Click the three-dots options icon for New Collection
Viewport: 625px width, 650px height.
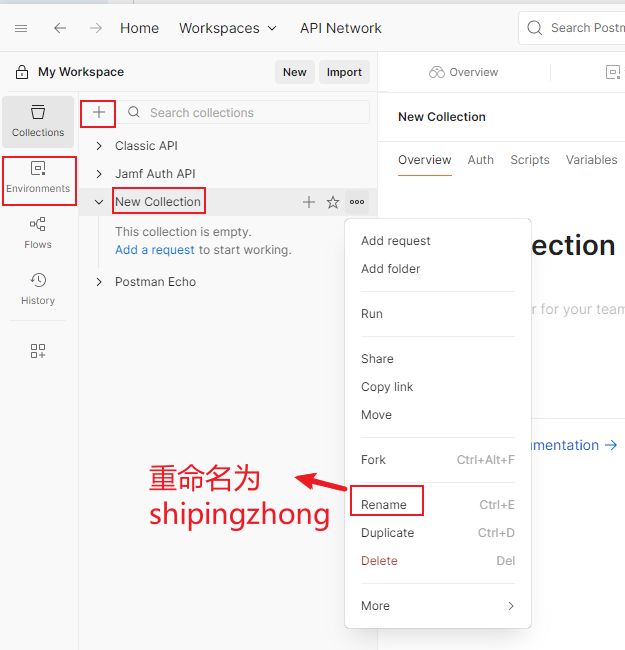(357, 202)
